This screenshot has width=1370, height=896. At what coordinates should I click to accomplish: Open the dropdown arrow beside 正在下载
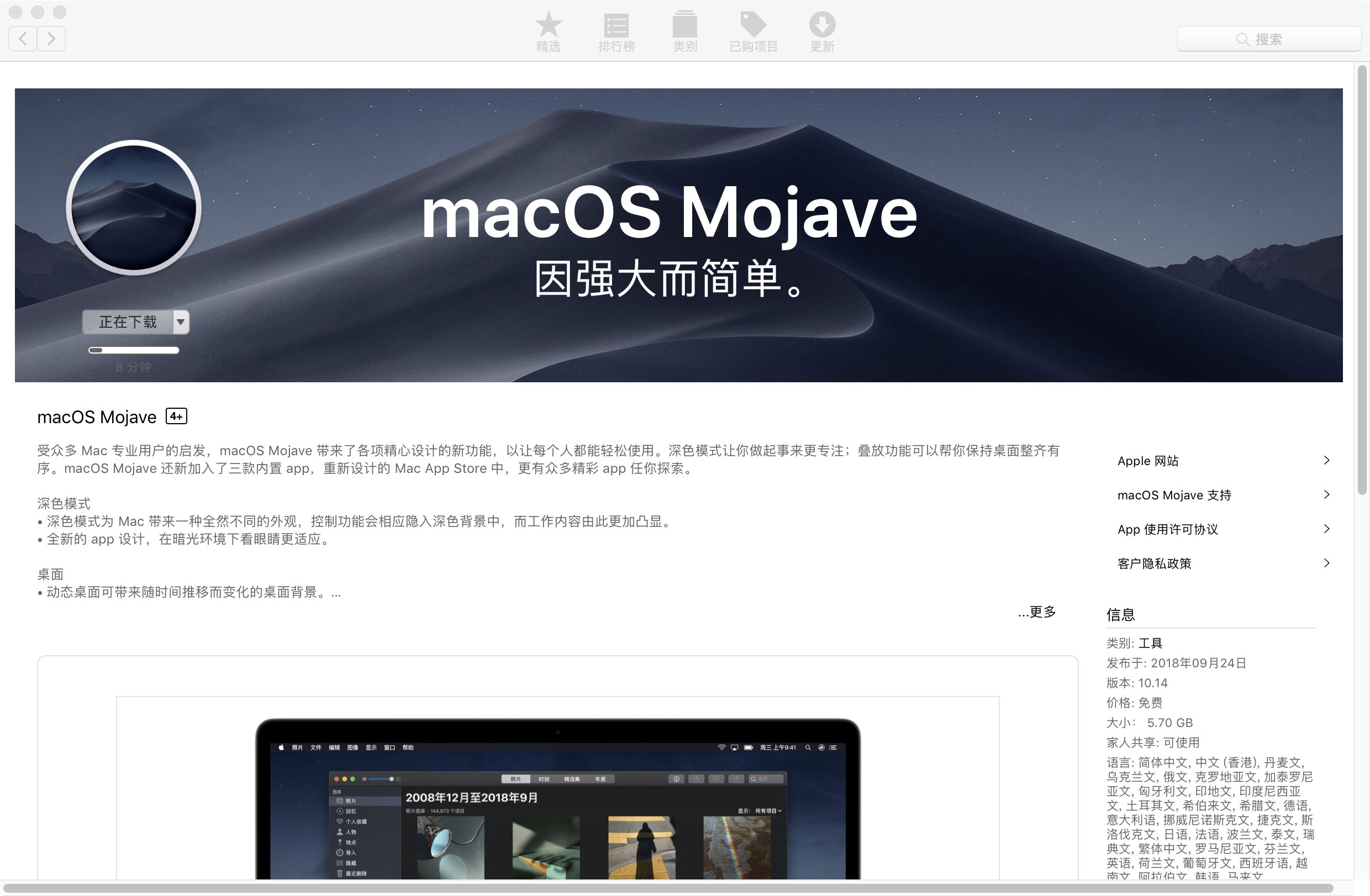click(x=181, y=322)
